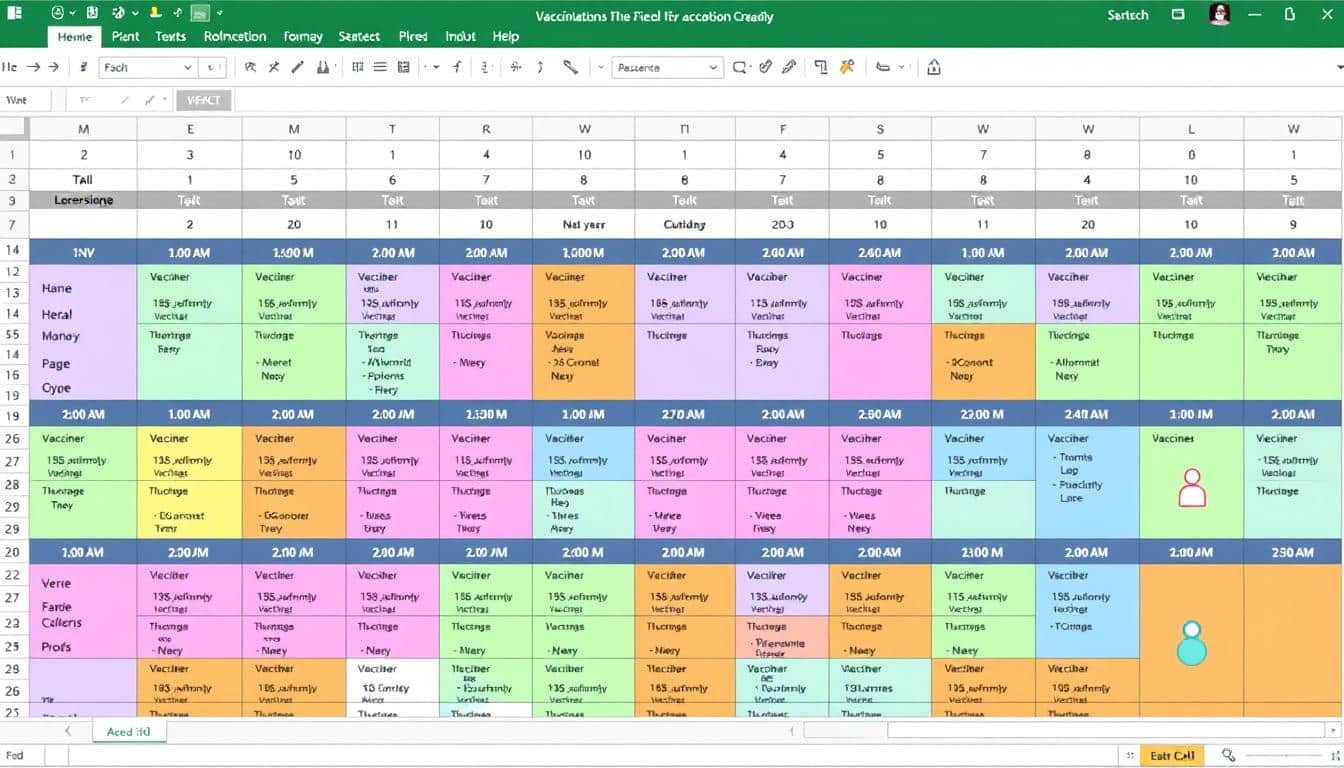The width and height of the screenshot is (1344, 768).
Task: Click the align lines icon in toolbar
Action: pyautogui.click(x=380, y=67)
